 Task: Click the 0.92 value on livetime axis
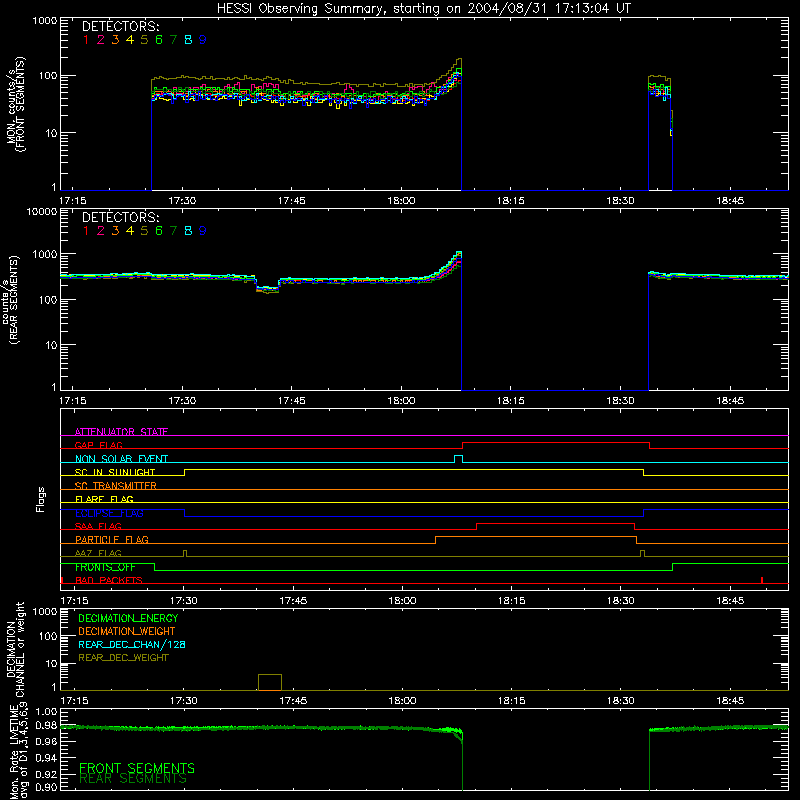pyautogui.click(x=47, y=774)
